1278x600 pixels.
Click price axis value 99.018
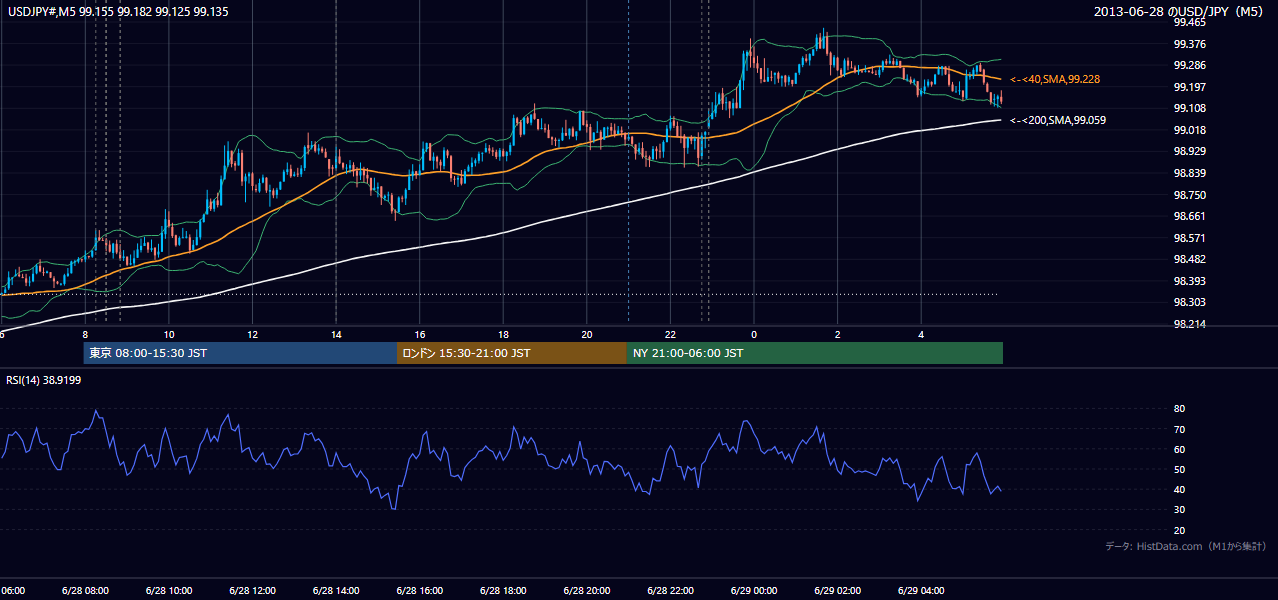[1189, 130]
